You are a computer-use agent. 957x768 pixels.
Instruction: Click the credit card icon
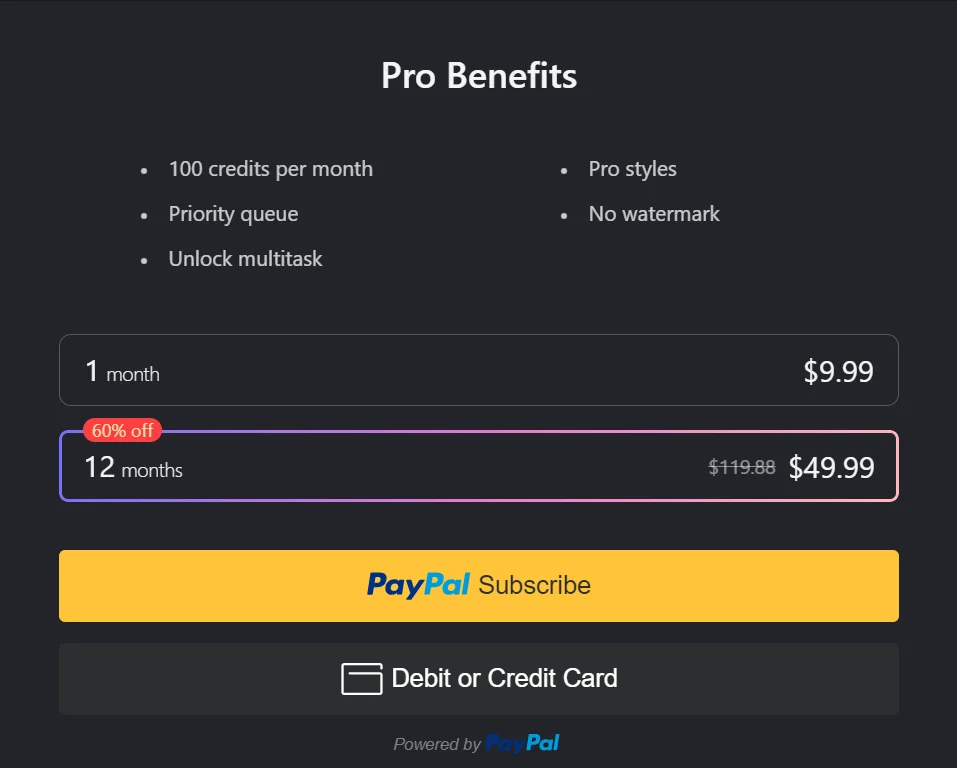tap(362, 679)
